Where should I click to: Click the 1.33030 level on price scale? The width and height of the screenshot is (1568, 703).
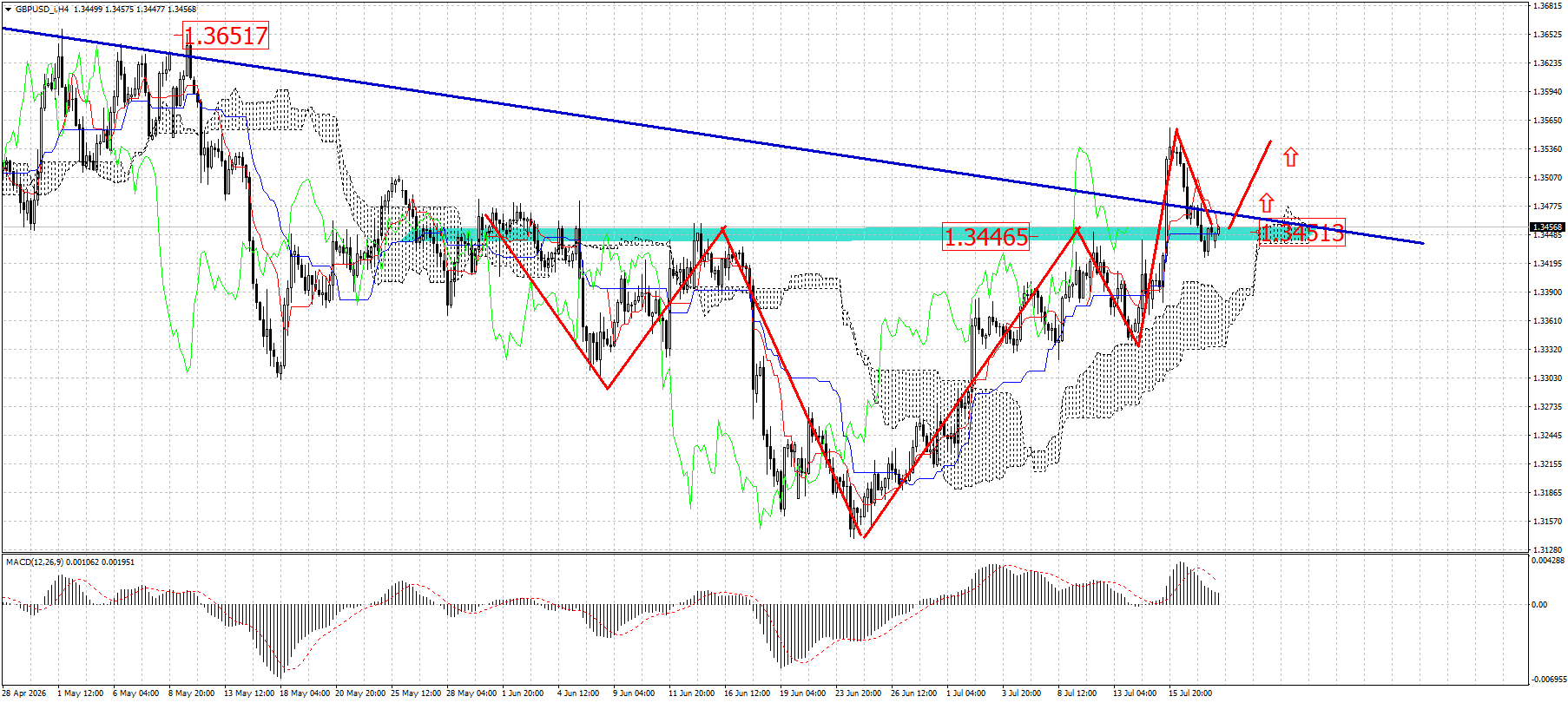coord(1547,378)
